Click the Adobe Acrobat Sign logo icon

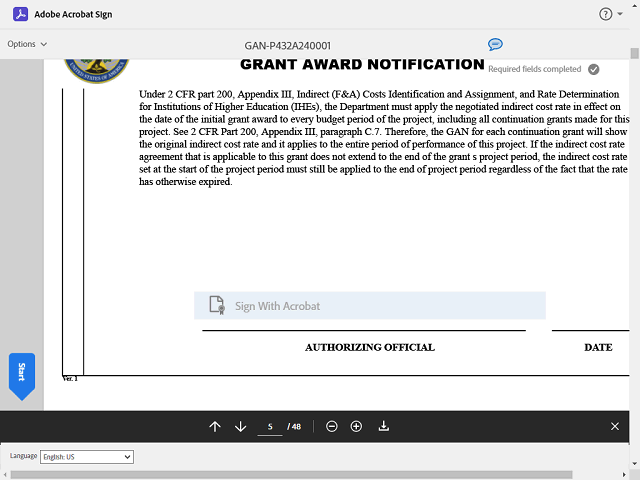(x=20, y=14)
